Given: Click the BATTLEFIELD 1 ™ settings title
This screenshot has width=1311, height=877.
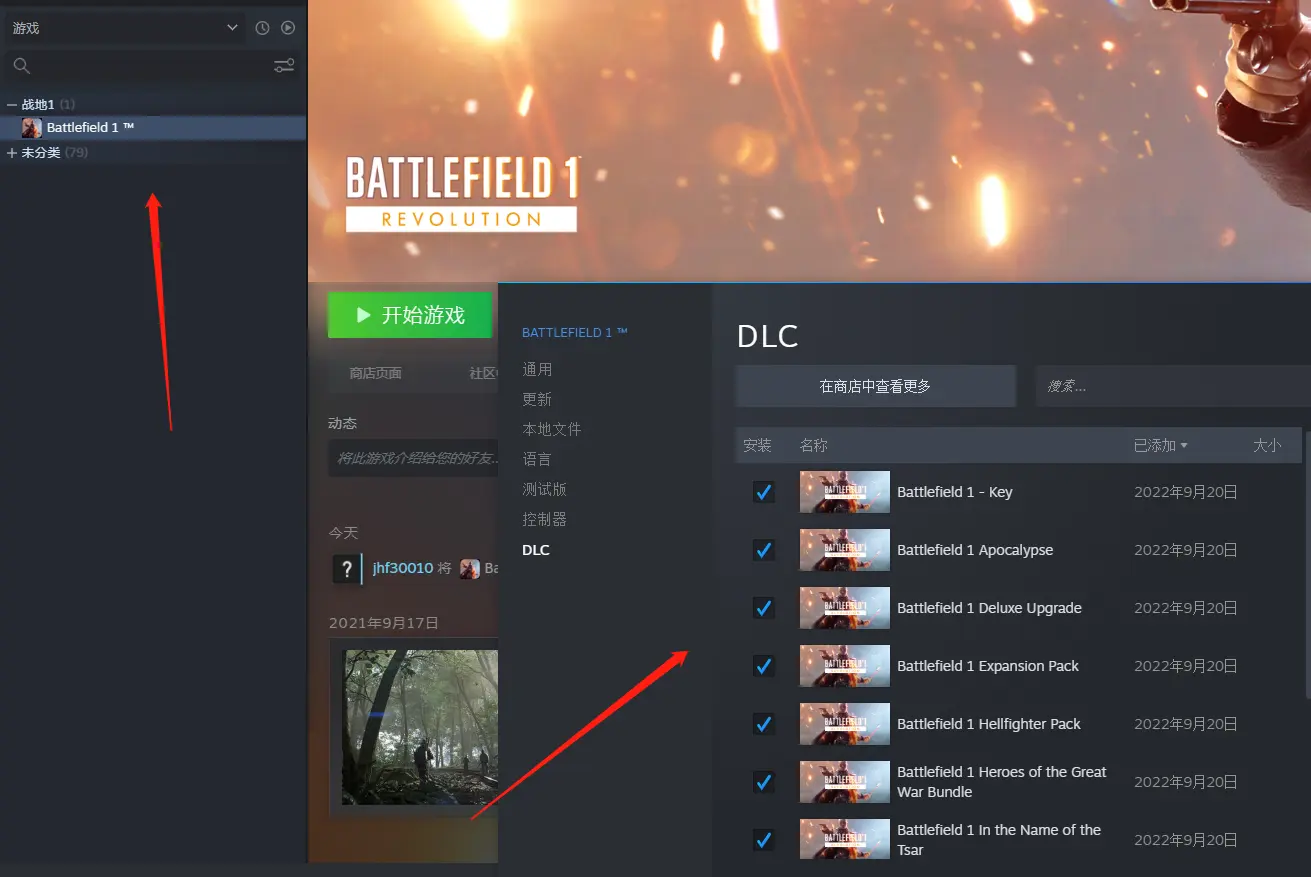Looking at the screenshot, I should (x=575, y=333).
